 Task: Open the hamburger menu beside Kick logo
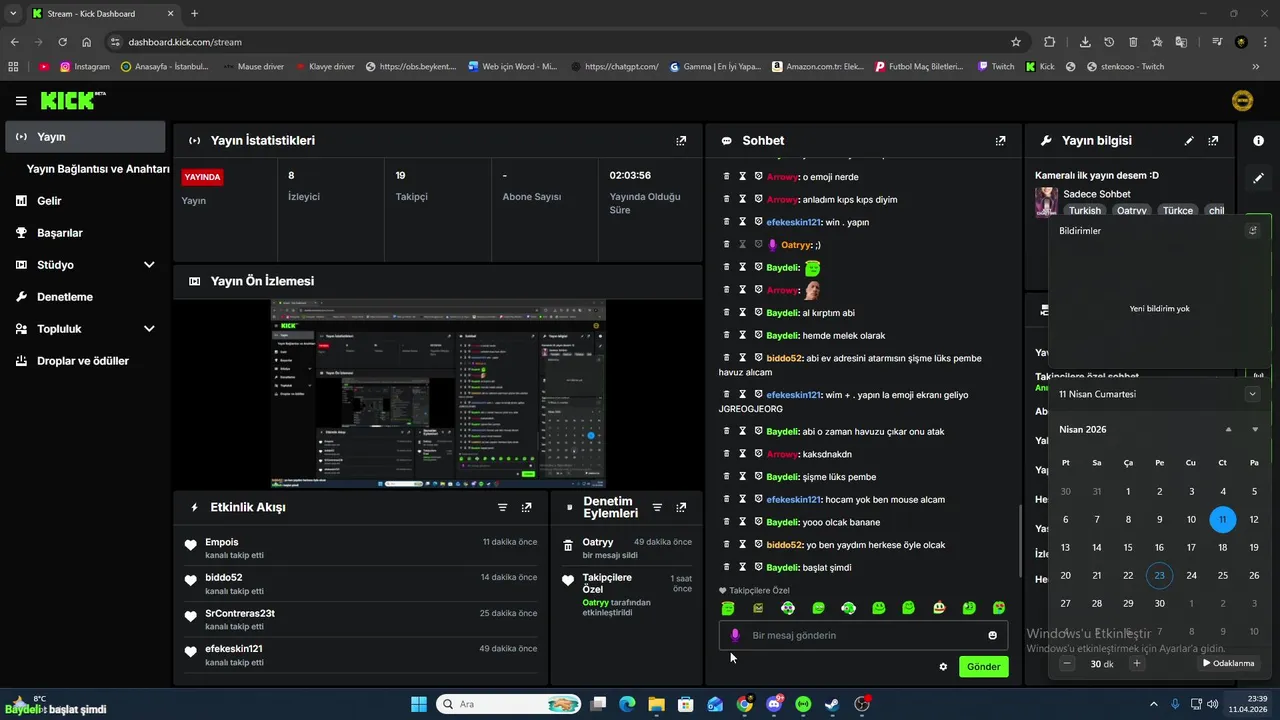(21, 100)
